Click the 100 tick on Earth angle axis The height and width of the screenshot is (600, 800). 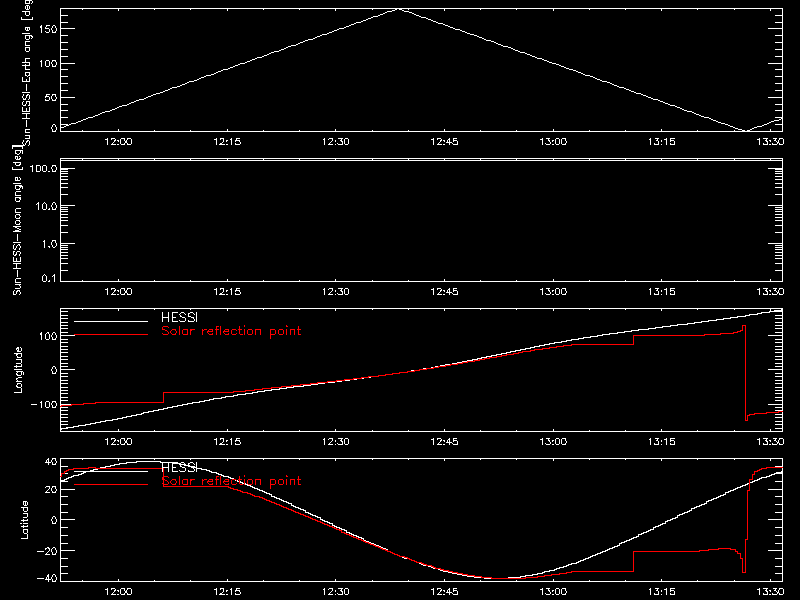click(x=47, y=64)
